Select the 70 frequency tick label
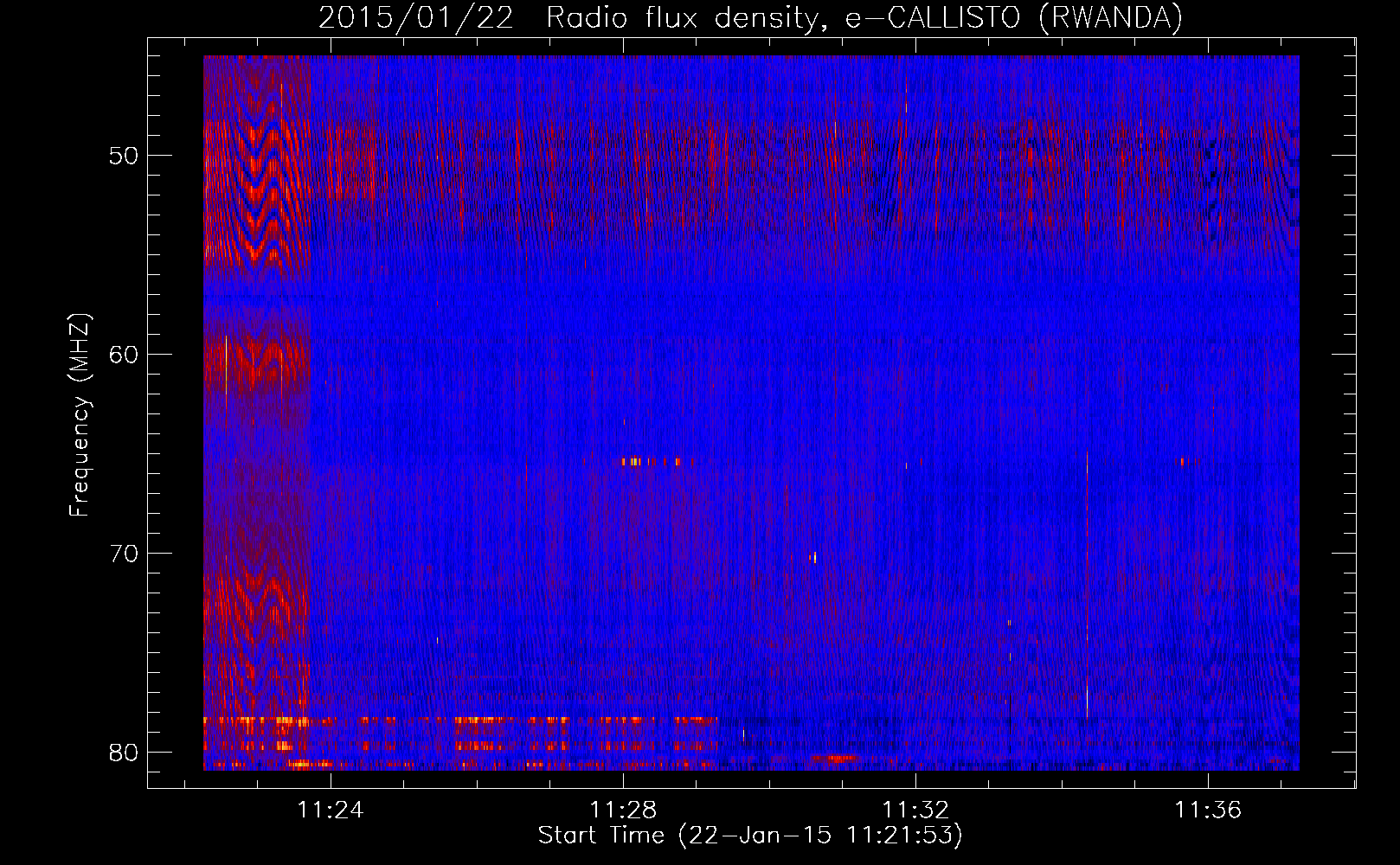Viewport: 1400px width, 865px height. (124, 554)
